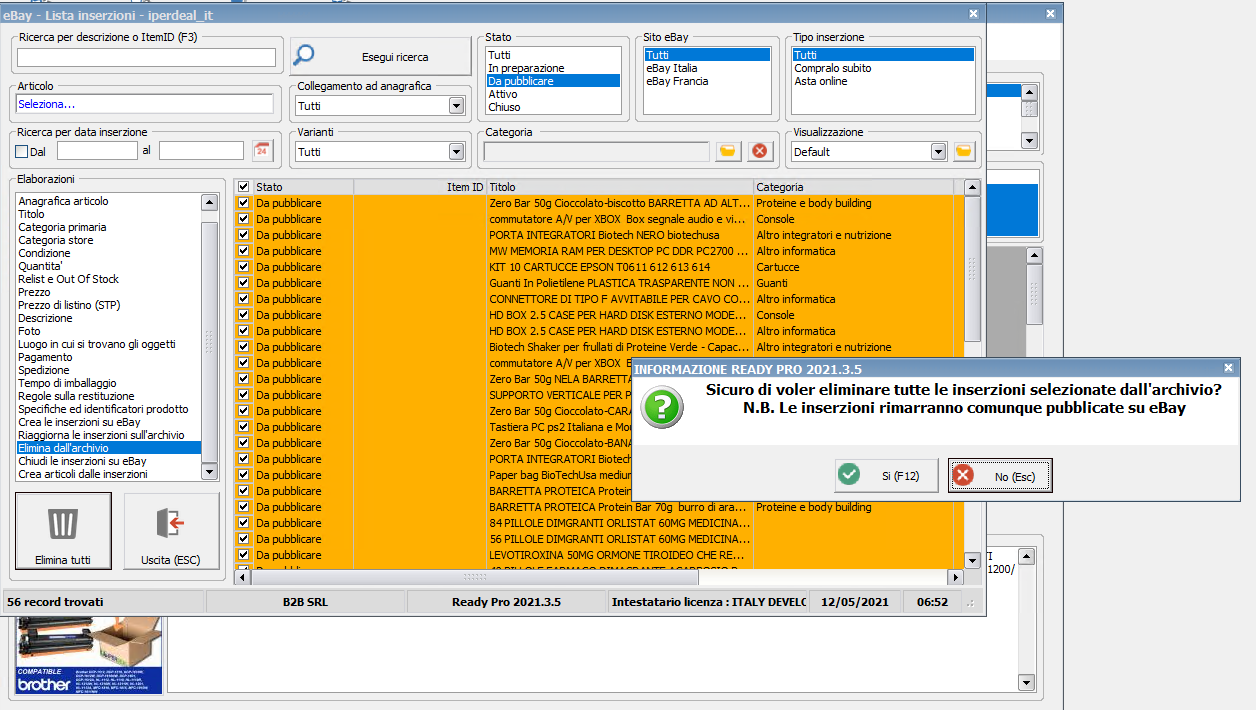Open the Varianti dropdown
The width and height of the screenshot is (1256, 711).
456,151
